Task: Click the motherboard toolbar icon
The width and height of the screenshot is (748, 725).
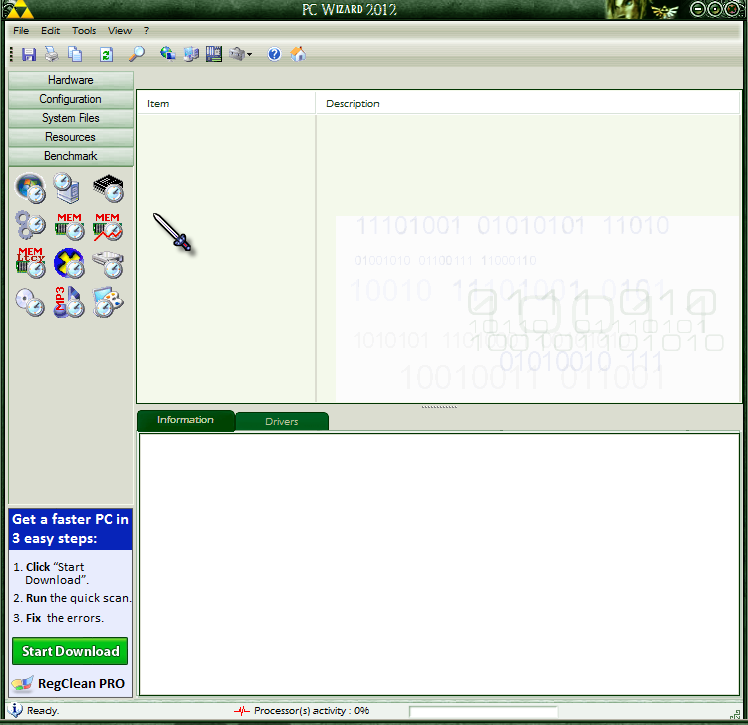Action: [214, 54]
